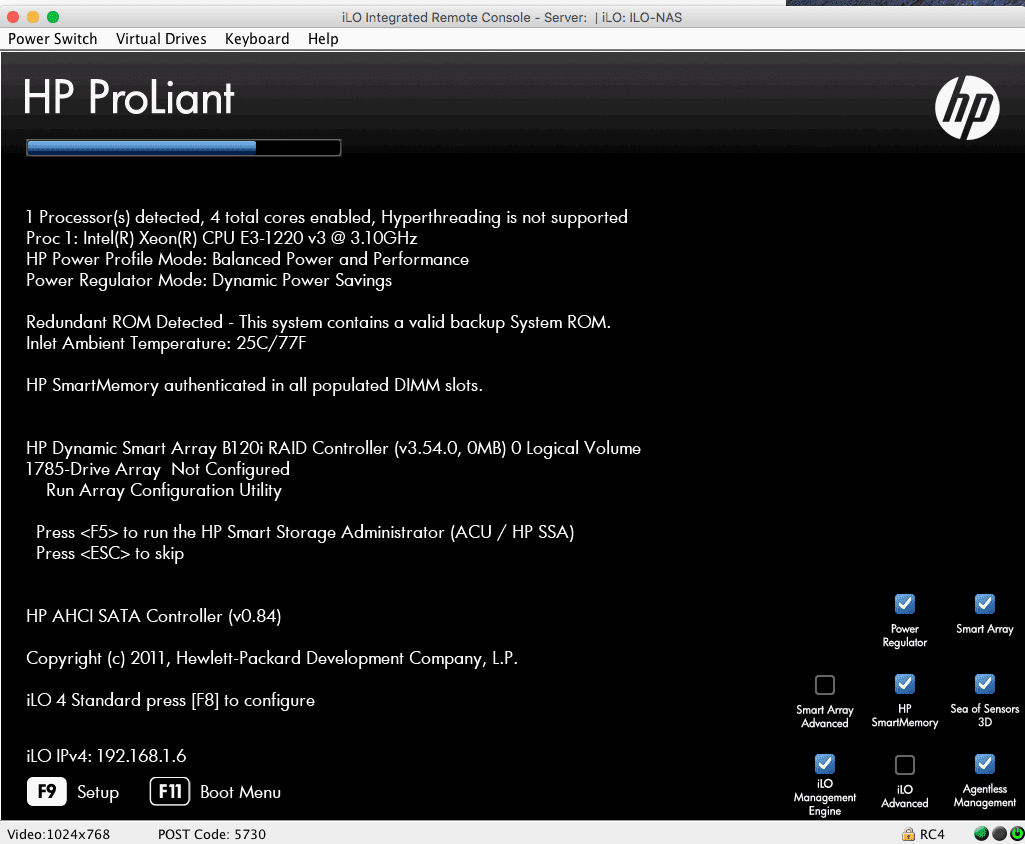Click the 'Redundant ROM Detected' line
This screenshot has height=844, width=1025.
[x=318, y=322]
